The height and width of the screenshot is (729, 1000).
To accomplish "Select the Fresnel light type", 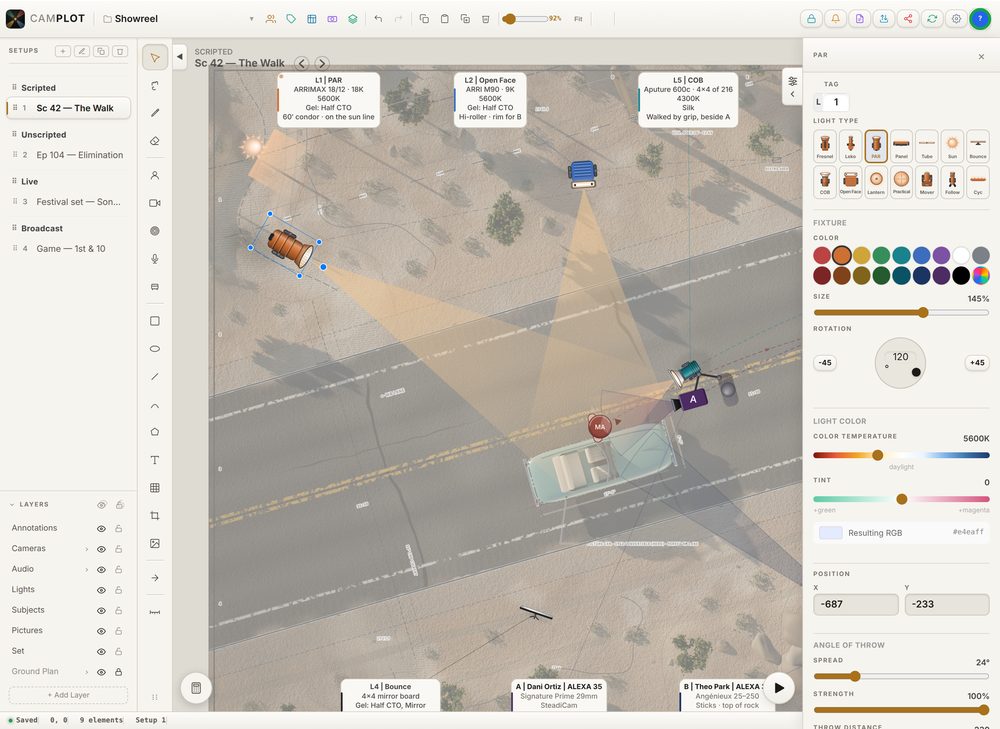I will 825,146.
